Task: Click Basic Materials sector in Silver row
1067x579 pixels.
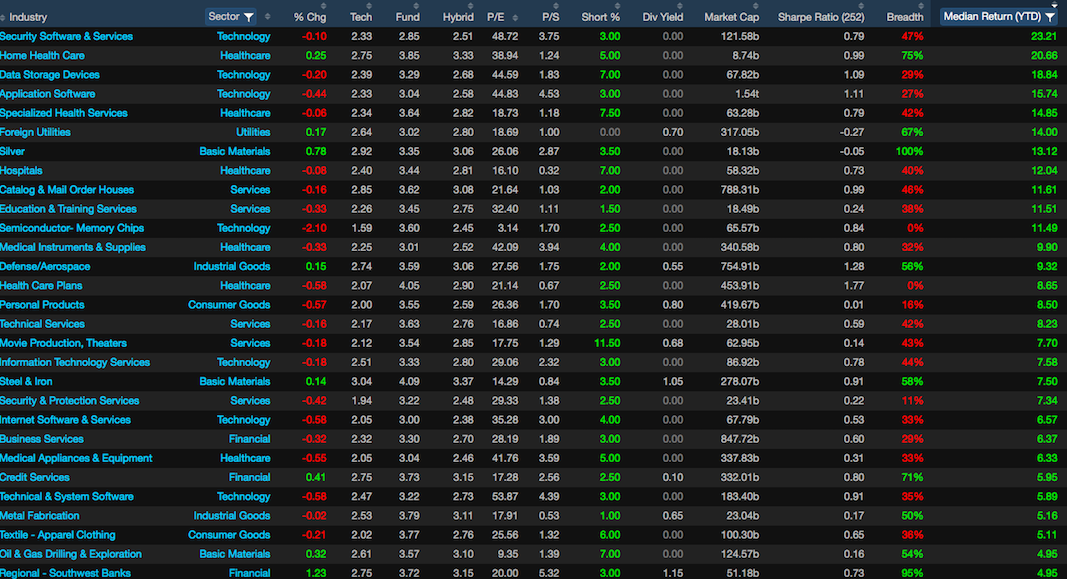Action: (235, 151)
